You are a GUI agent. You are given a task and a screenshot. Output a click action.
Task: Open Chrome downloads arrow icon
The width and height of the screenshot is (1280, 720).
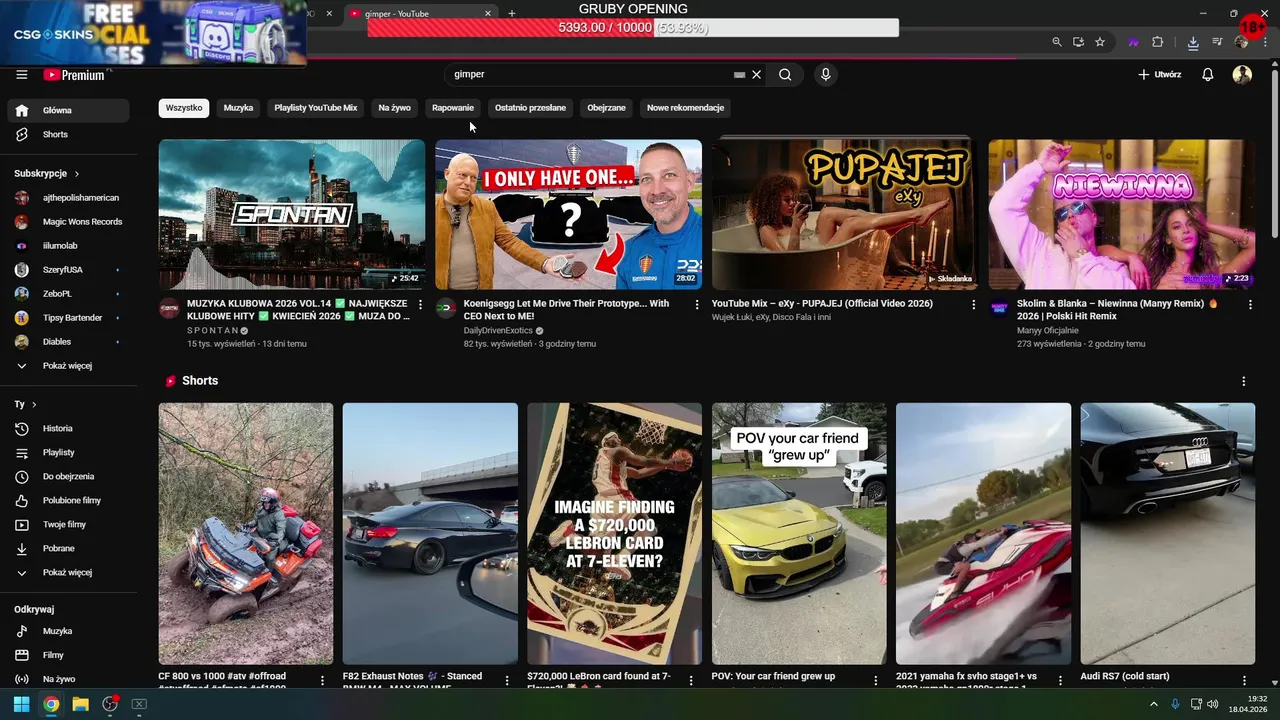[1193, 42]
